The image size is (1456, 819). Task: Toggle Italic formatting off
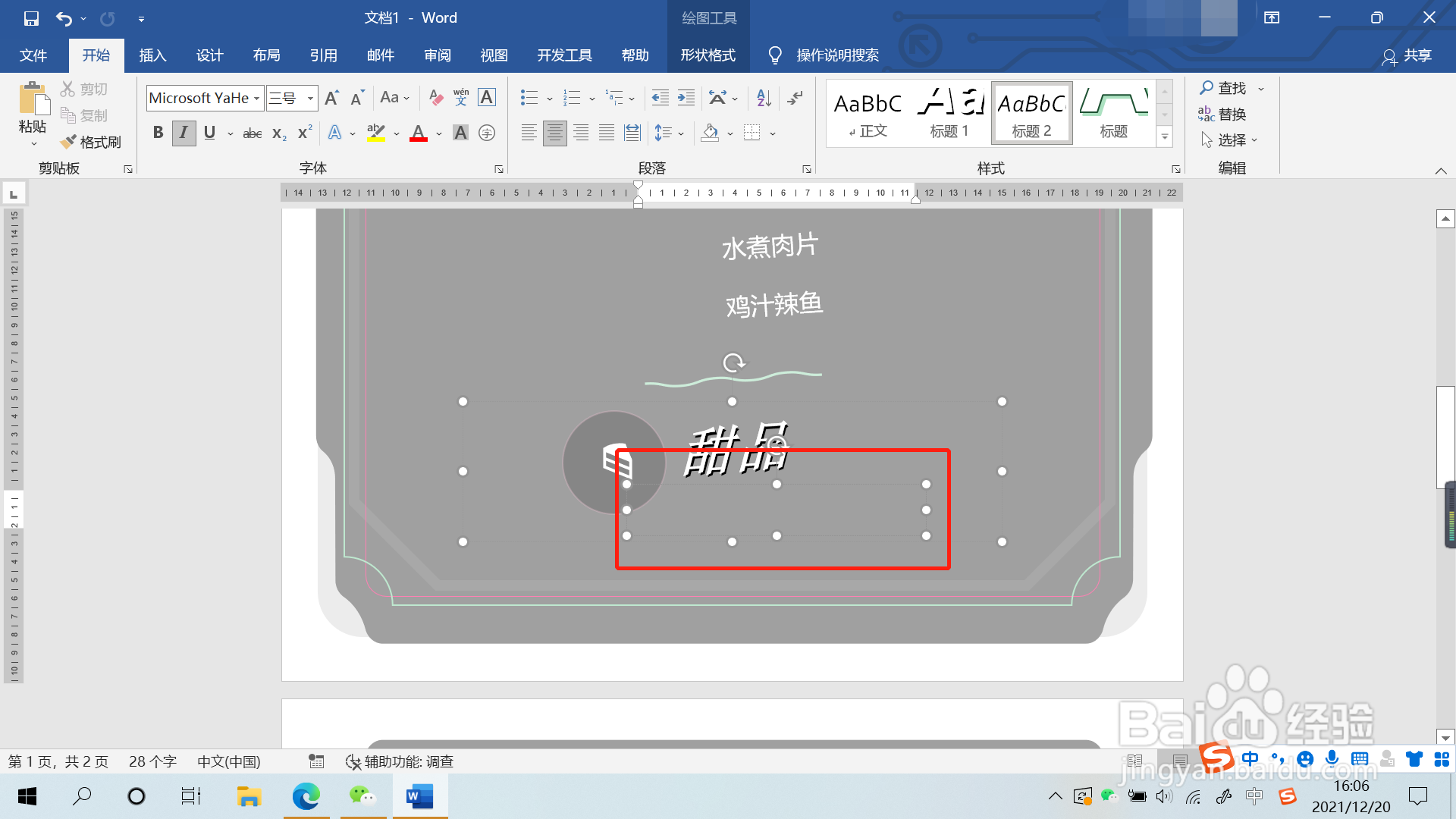pos(184,133)
